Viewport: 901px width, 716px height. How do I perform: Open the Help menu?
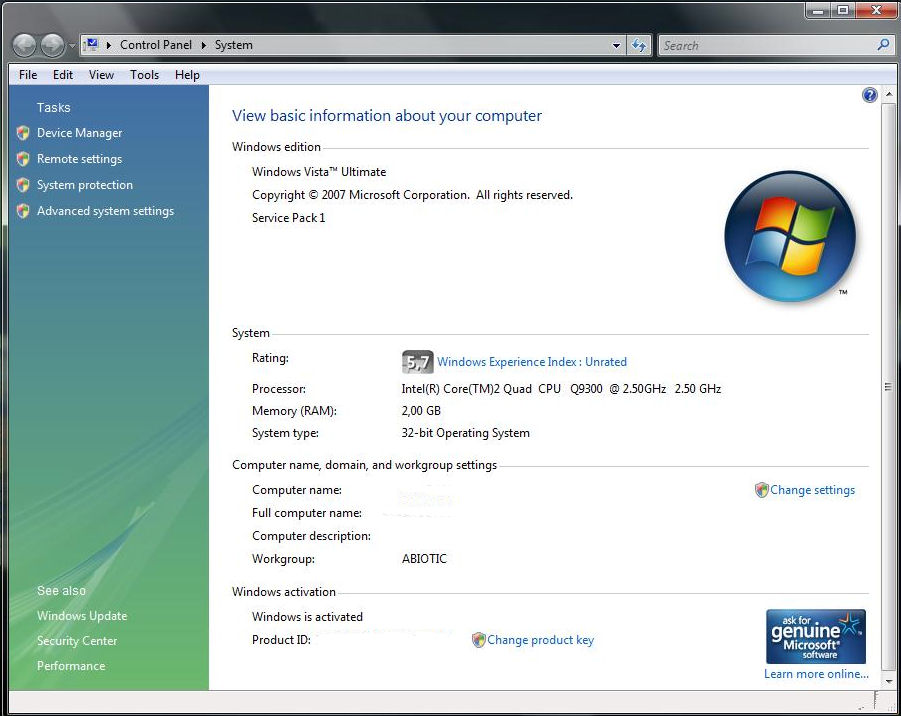coord(187,75)
